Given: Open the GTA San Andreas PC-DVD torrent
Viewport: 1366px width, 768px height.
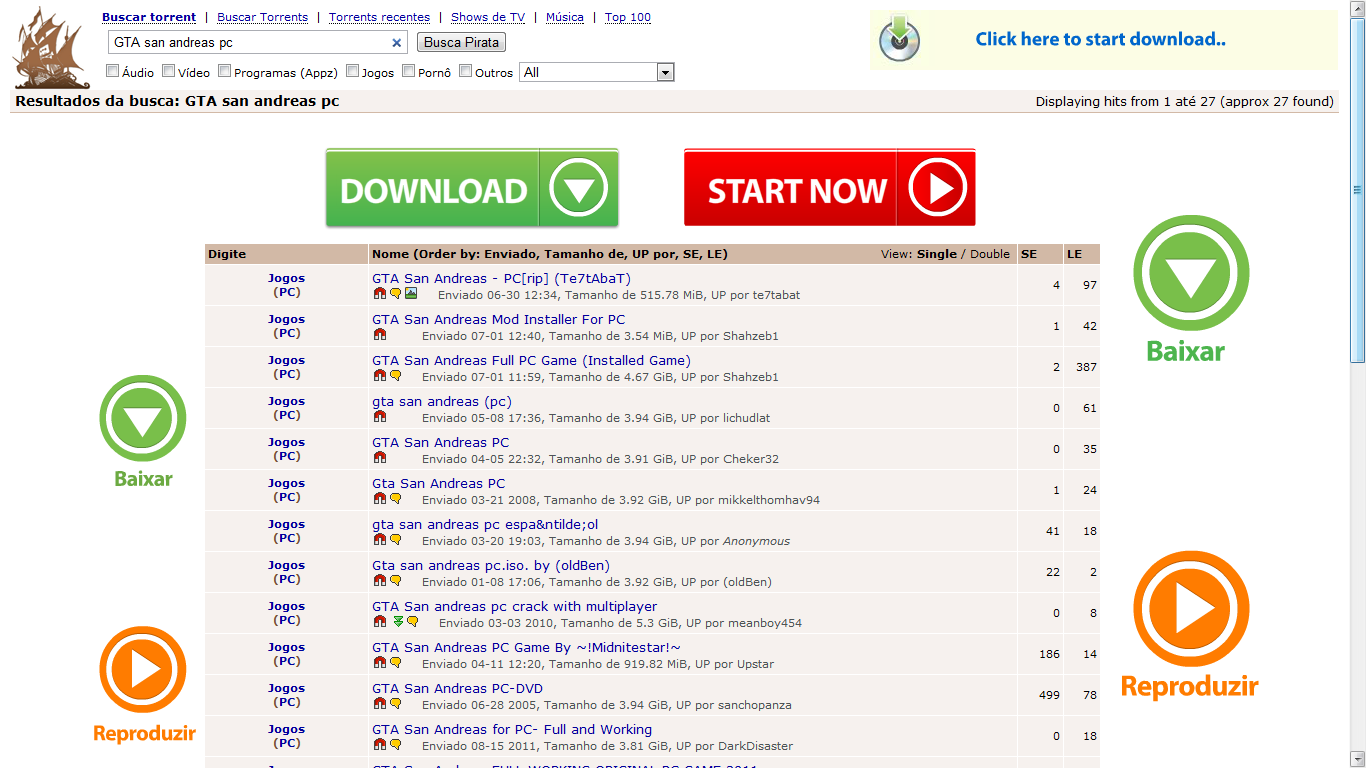Looking at the screenshot, I should (457, 689).
